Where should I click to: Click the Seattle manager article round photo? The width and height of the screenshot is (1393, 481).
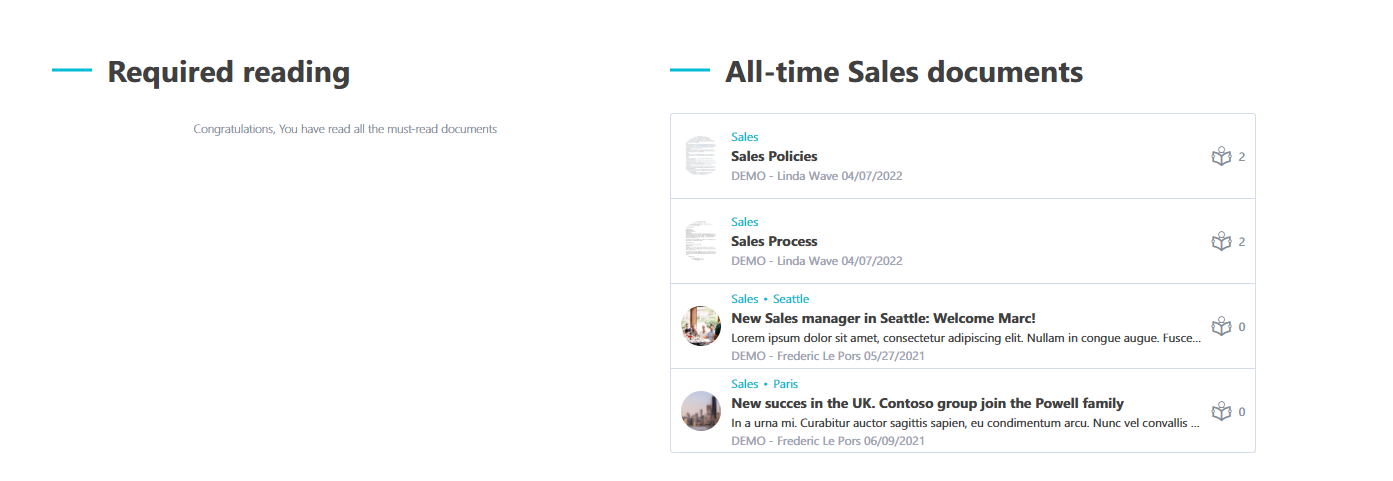click(x=701, y=327)
